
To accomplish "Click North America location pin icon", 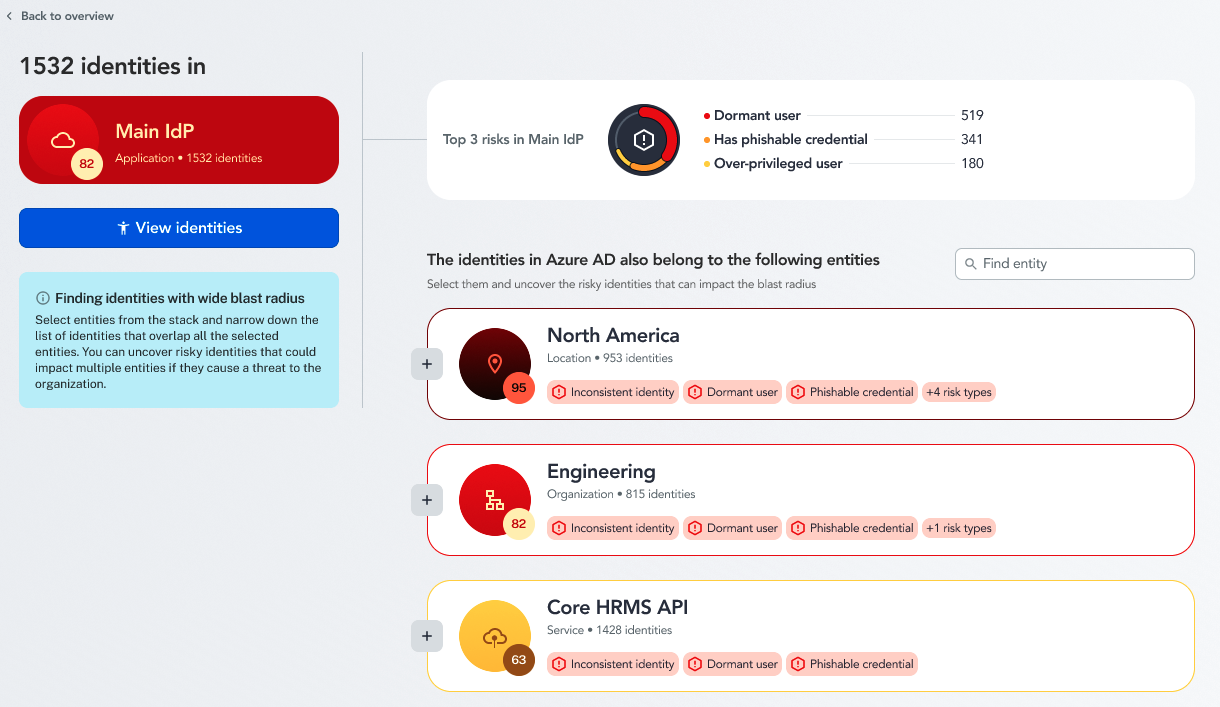I will [x=495, y=364].
